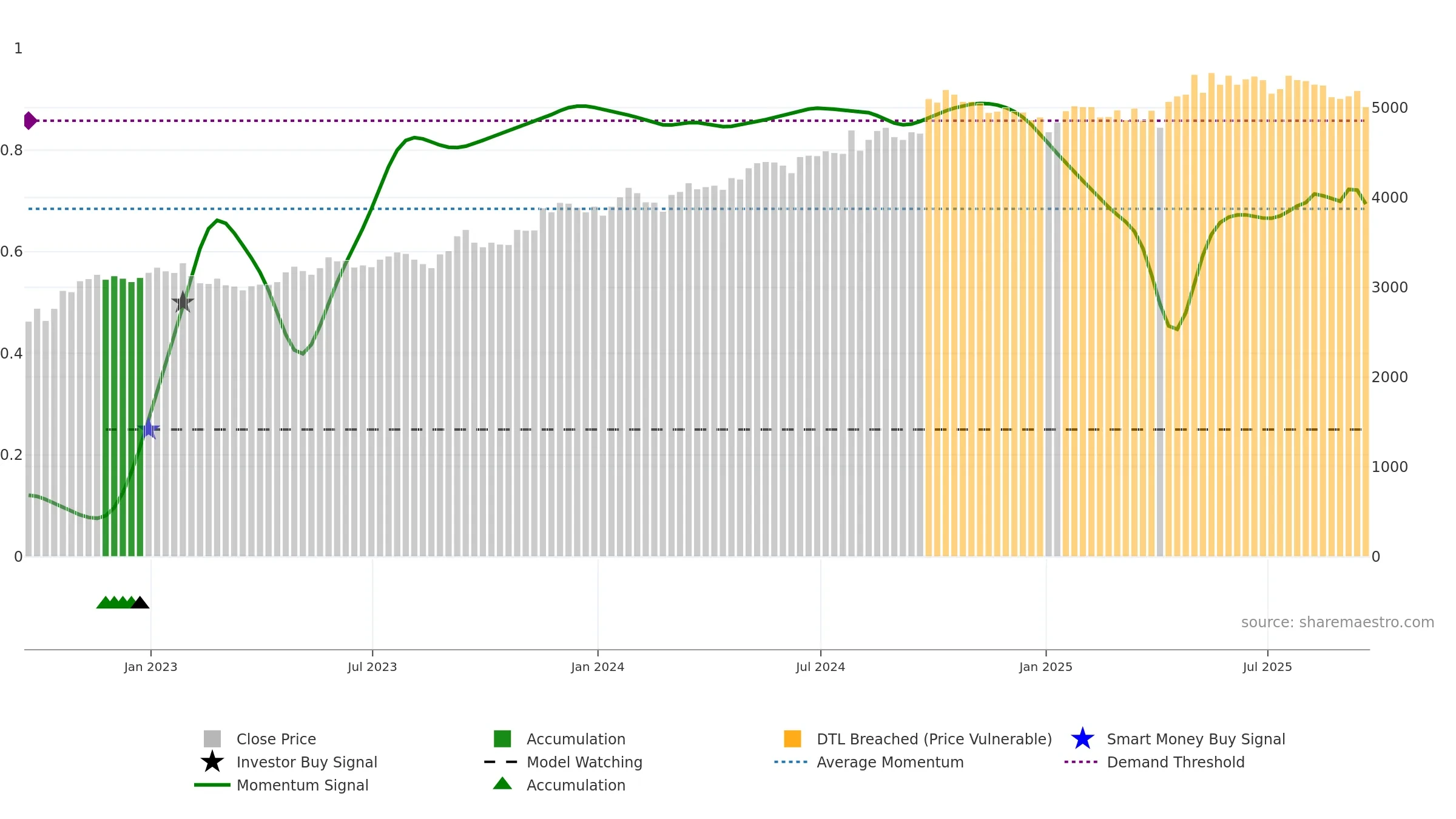
Task: Select the blue star icon in legend
Action: 1082,739
